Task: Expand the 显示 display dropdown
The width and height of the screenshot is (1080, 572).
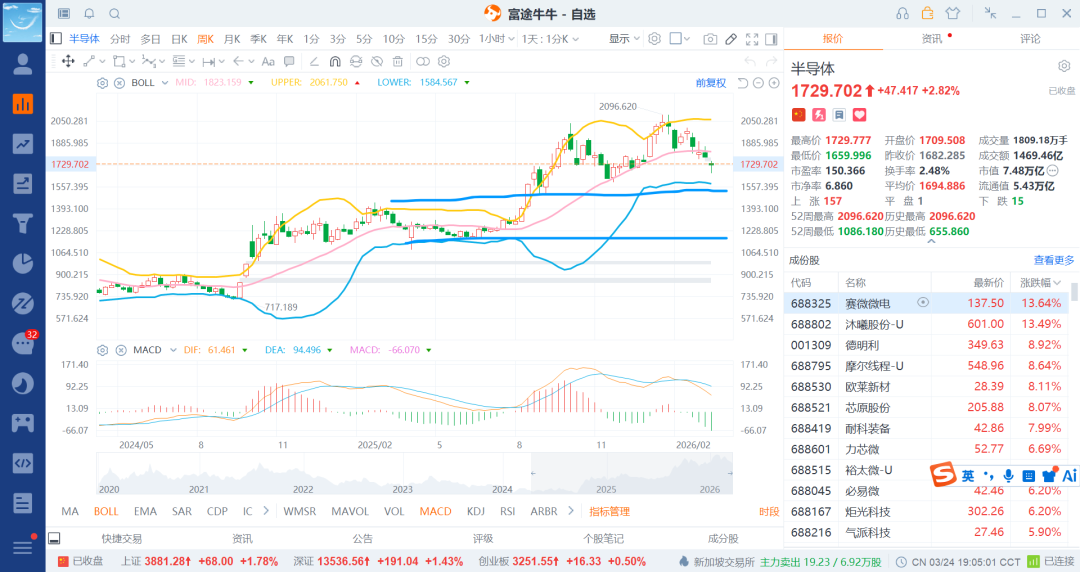Action: (x=624, y=39)
